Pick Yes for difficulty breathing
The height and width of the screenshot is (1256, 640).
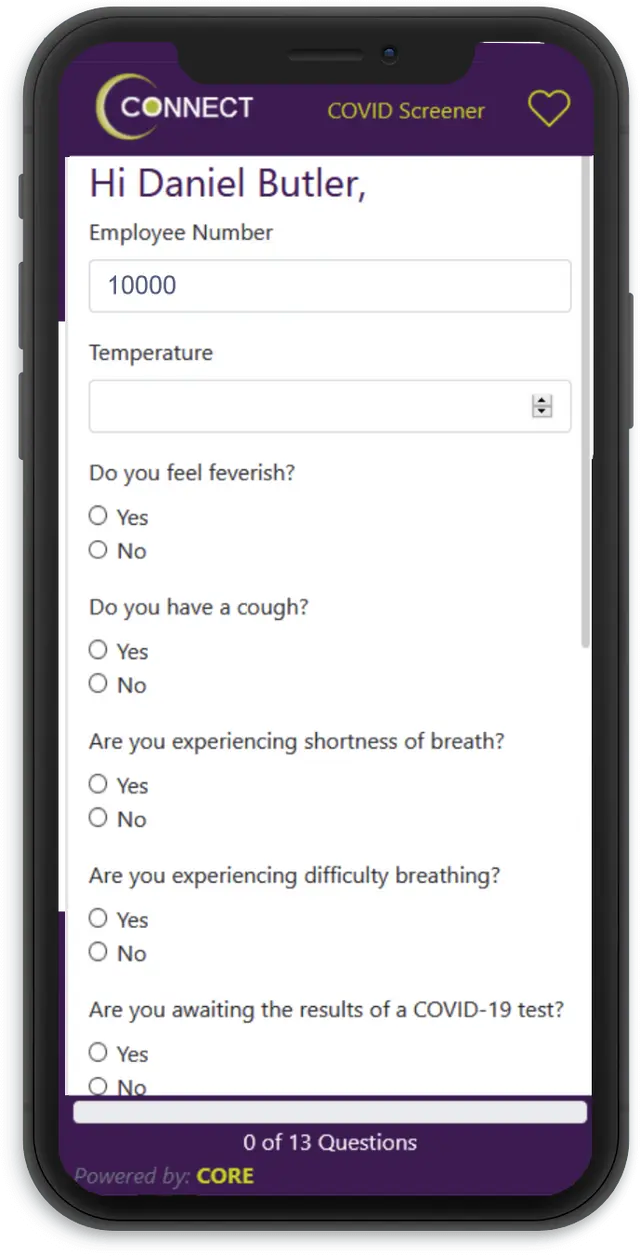98,918
